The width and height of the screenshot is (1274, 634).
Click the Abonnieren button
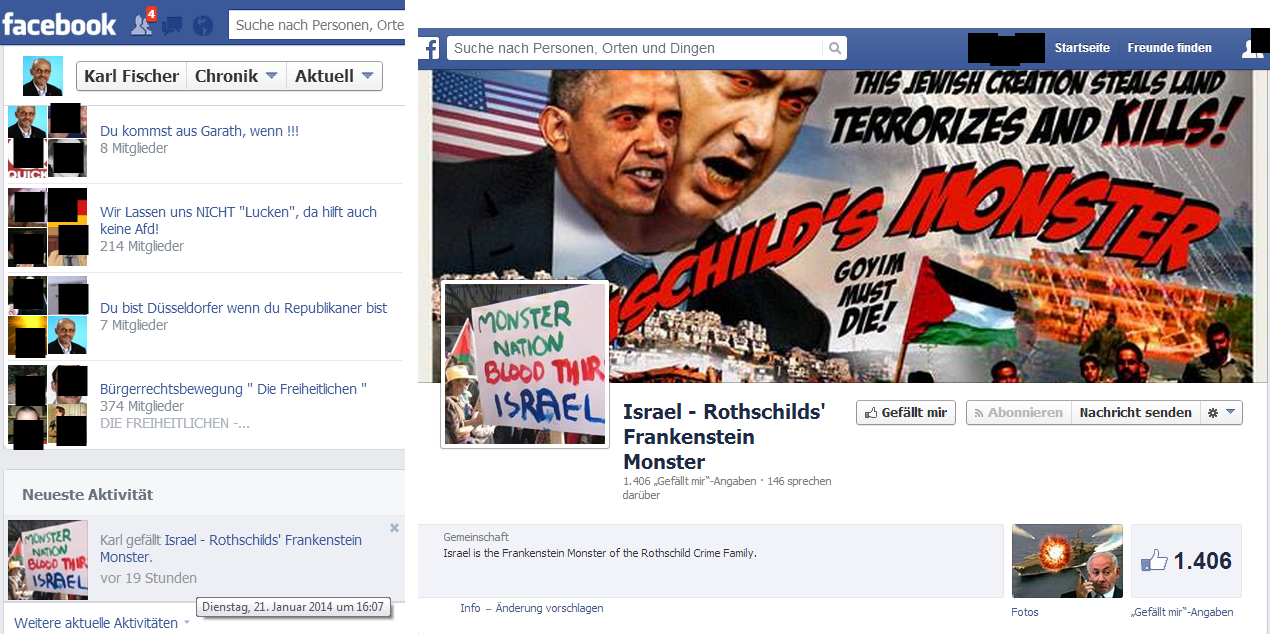tap(1018, 412)
